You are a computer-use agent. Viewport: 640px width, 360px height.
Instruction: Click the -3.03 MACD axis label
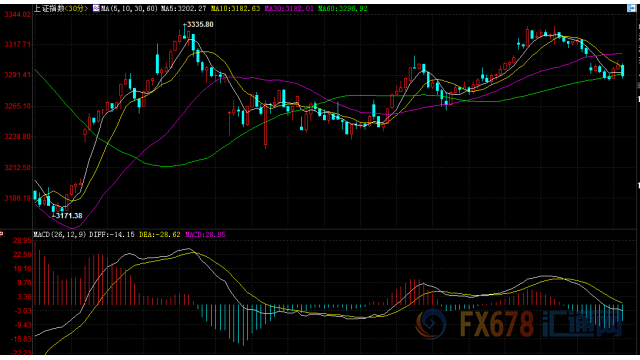22,311
